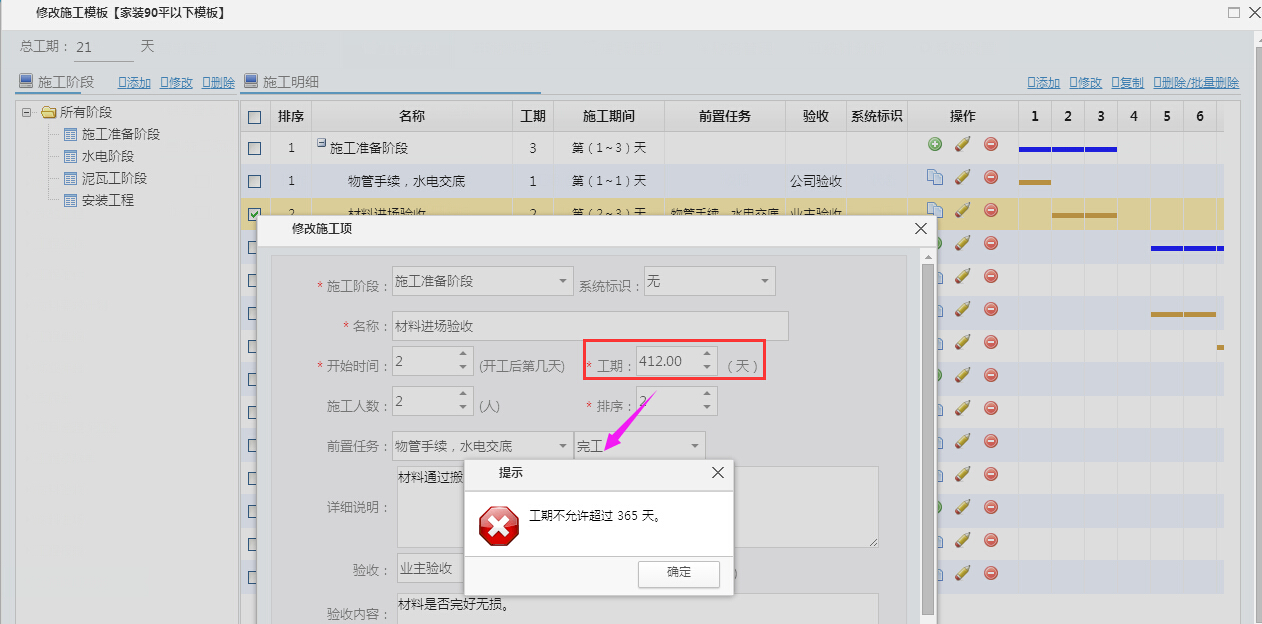This screenshot has width=1262, height=624.
Task: Click pencil edit icon for 施工准备阶段 row
Action: [962, 145]
